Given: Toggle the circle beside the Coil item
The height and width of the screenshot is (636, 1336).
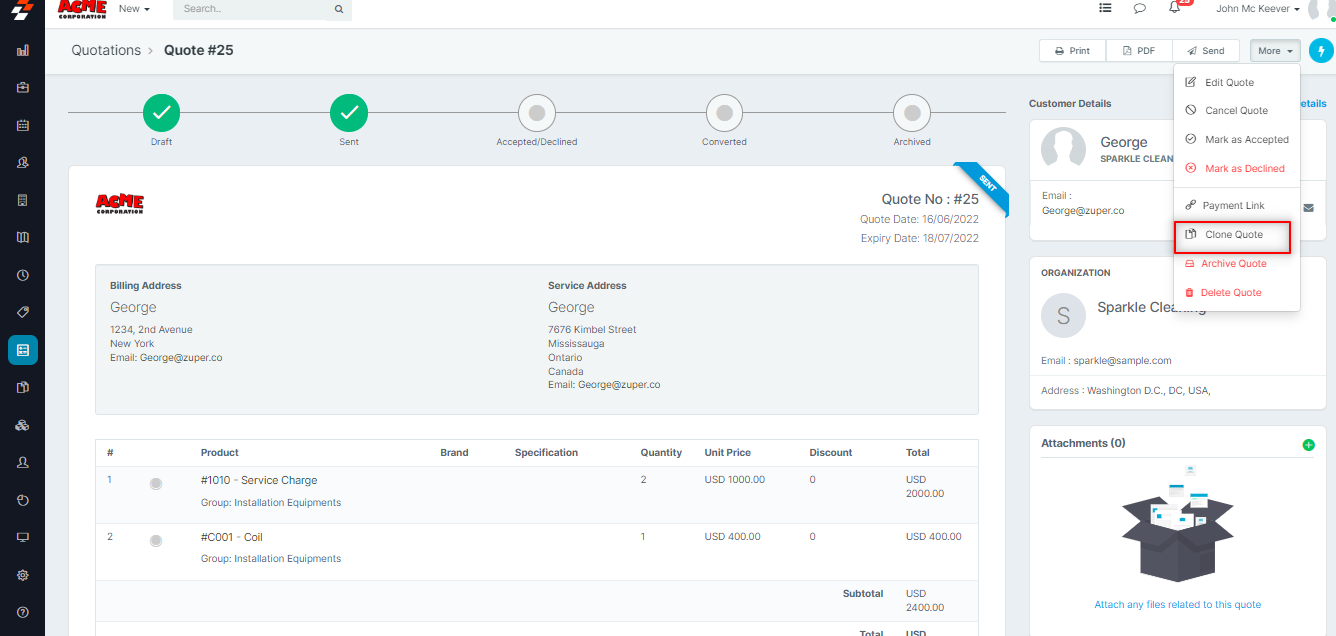Looking at the screenshot, I should point(156,541).
